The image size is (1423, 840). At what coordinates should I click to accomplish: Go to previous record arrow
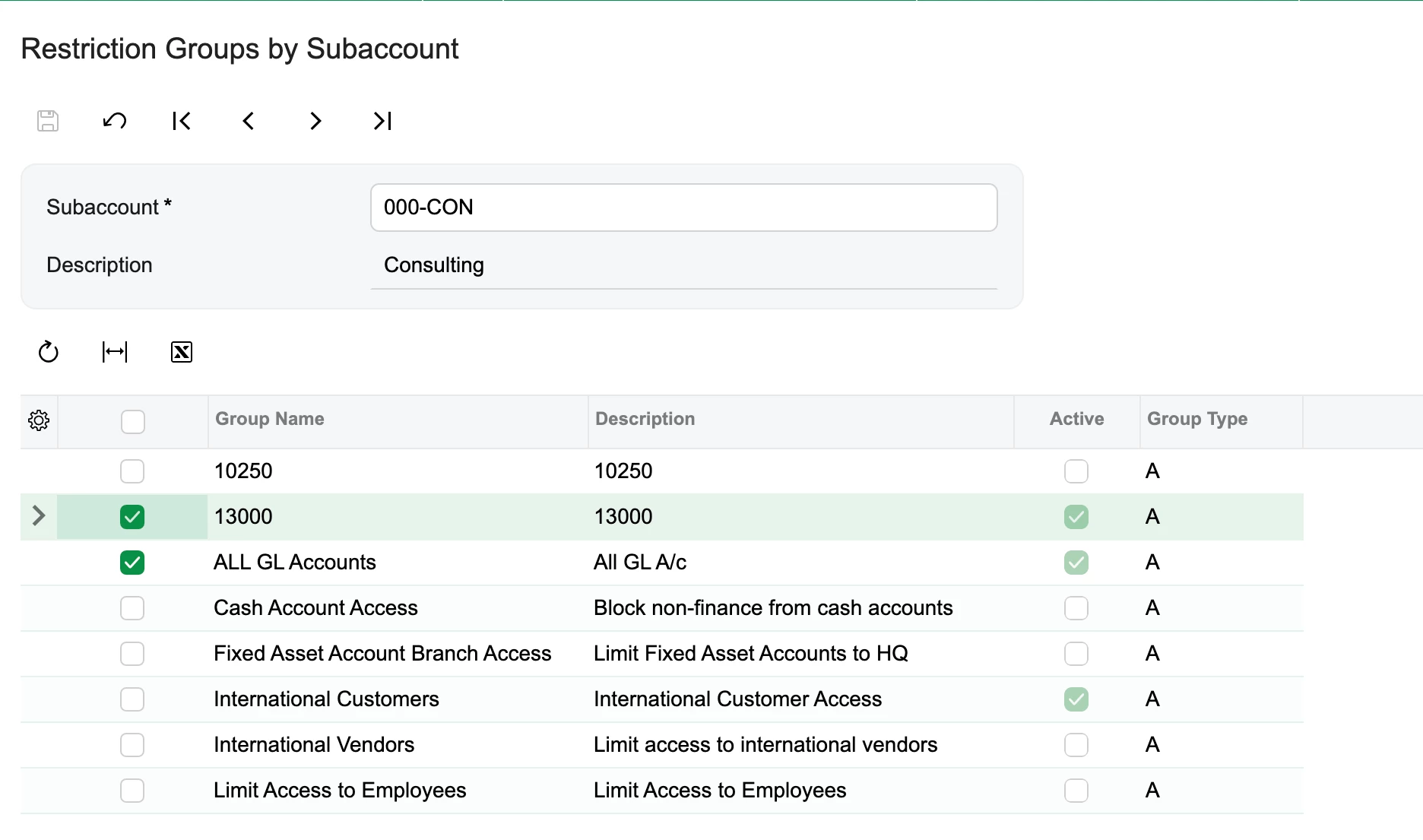coord(249,121)
